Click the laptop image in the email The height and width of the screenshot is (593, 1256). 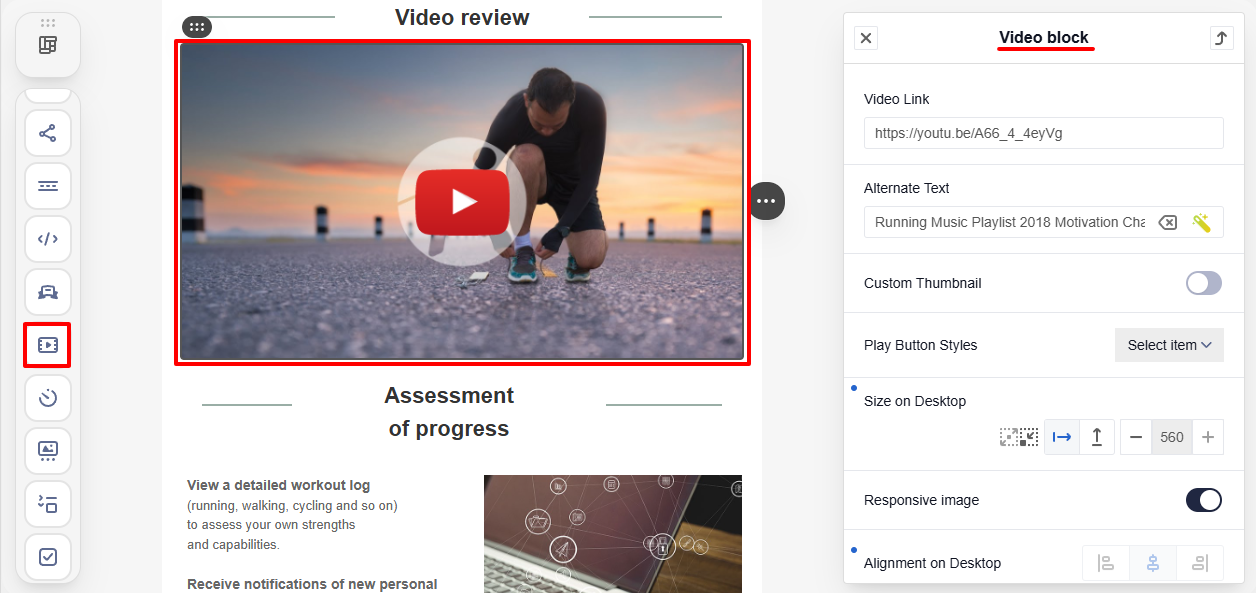click(613, 534)
